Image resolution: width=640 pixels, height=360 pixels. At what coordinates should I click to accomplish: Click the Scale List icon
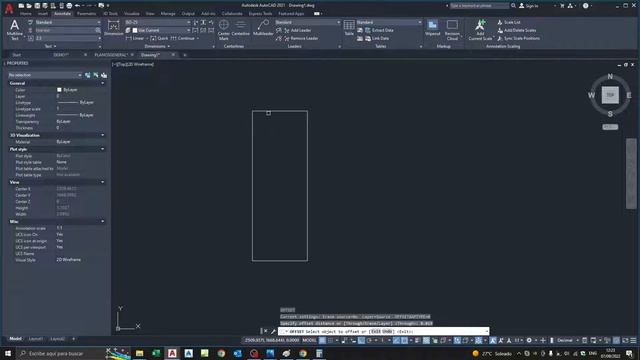500,22
